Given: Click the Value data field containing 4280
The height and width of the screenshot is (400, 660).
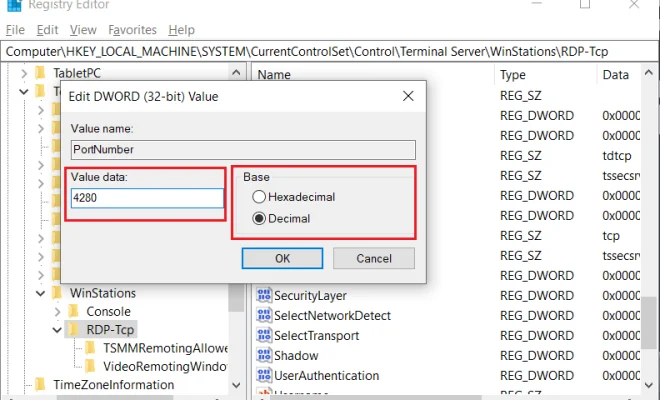Looking at the screenshot, I should [147, 198].
